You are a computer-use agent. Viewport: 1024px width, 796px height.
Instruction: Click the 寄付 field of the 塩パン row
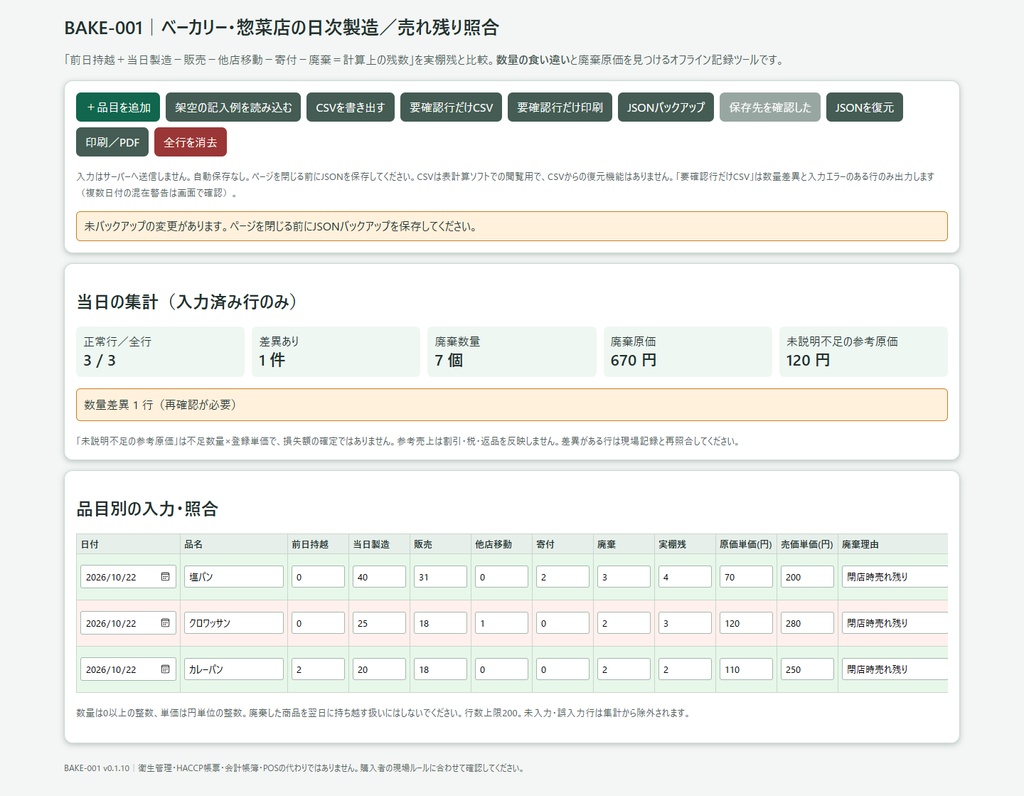(563, 577)
